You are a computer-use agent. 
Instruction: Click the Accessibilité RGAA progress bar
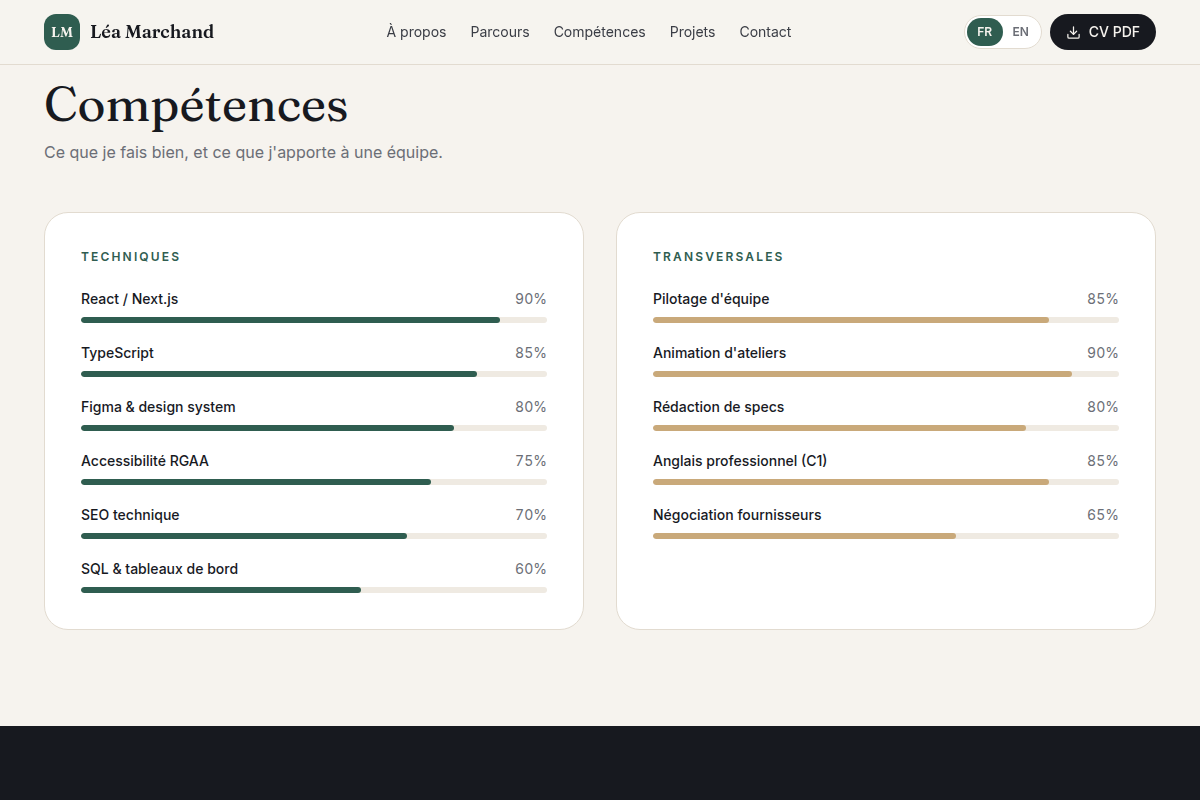click(314, 482)
